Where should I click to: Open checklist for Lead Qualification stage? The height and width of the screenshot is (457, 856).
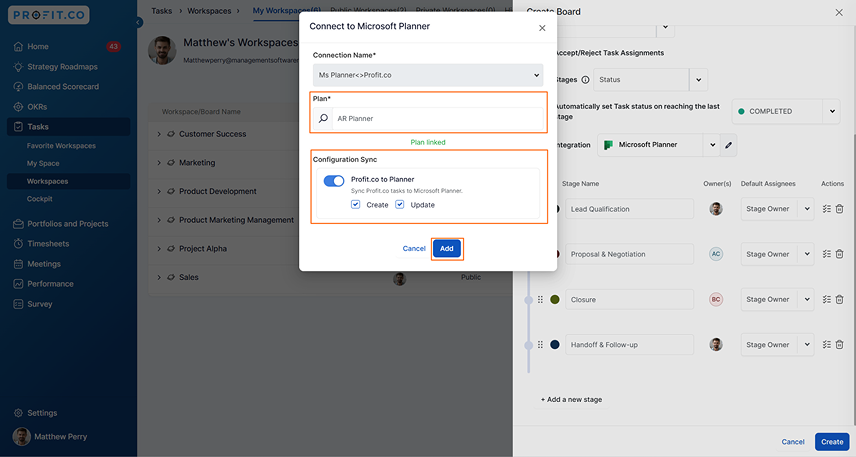click(827, 209)
